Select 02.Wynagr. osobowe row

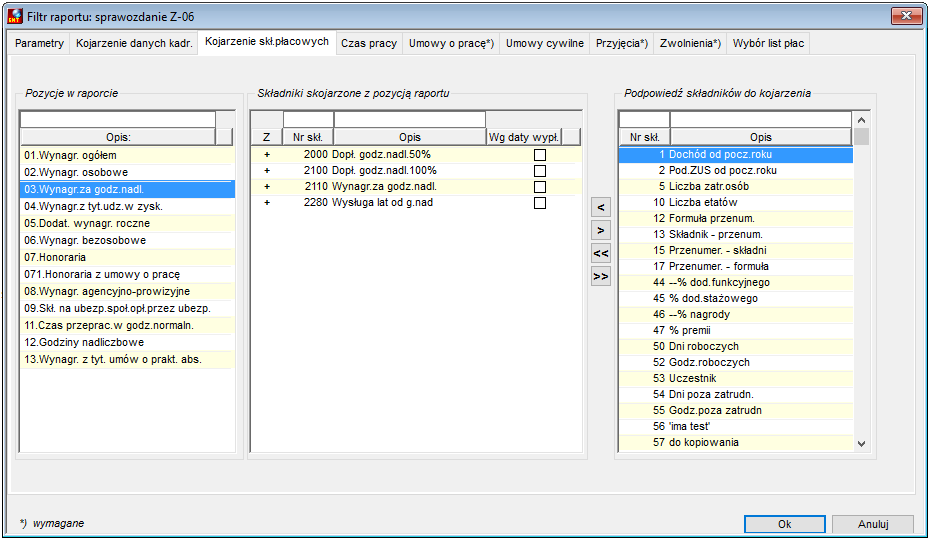point(127,172)
